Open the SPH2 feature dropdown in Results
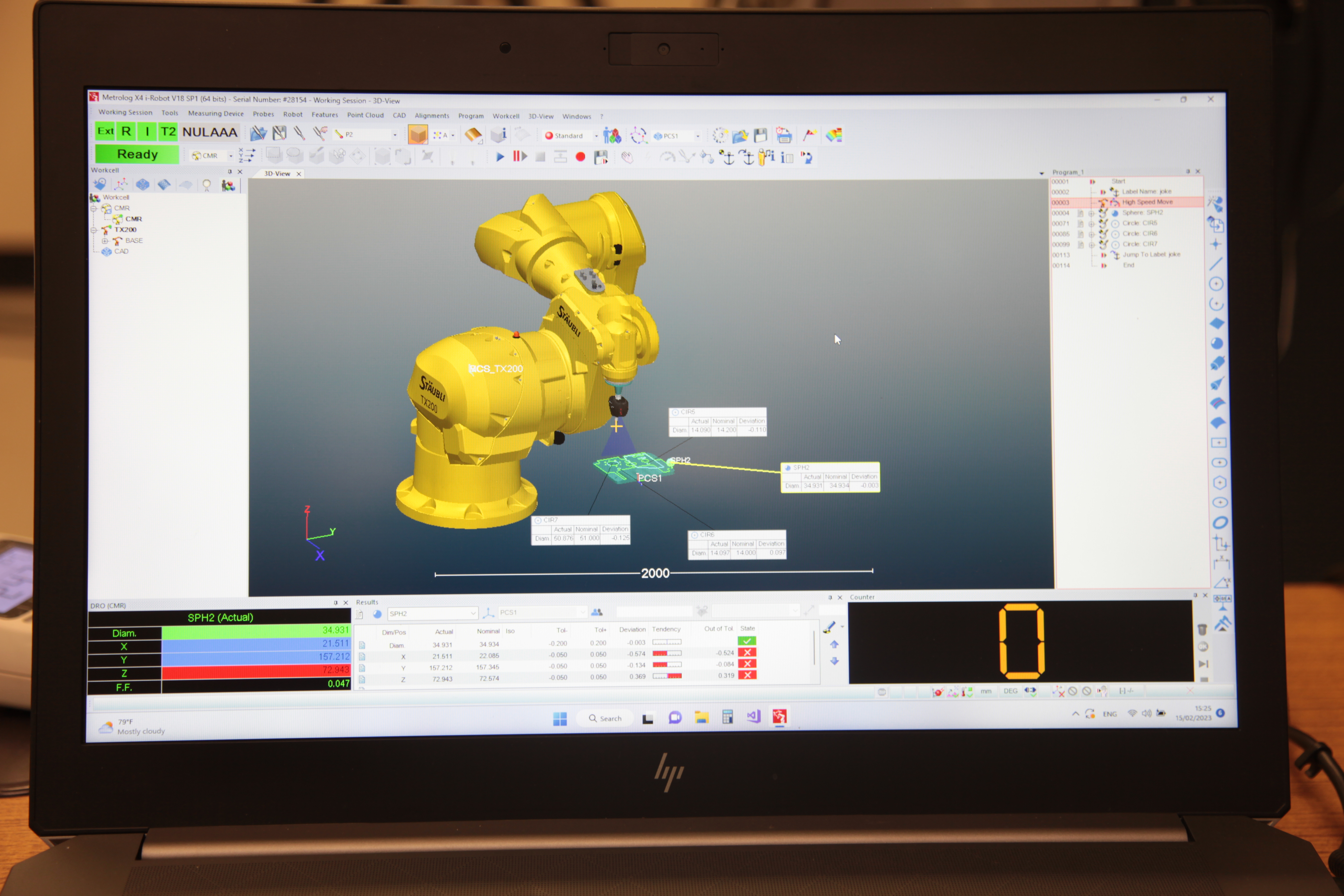The width and height of the screenshot is (1344, 896). coord(473,613)
